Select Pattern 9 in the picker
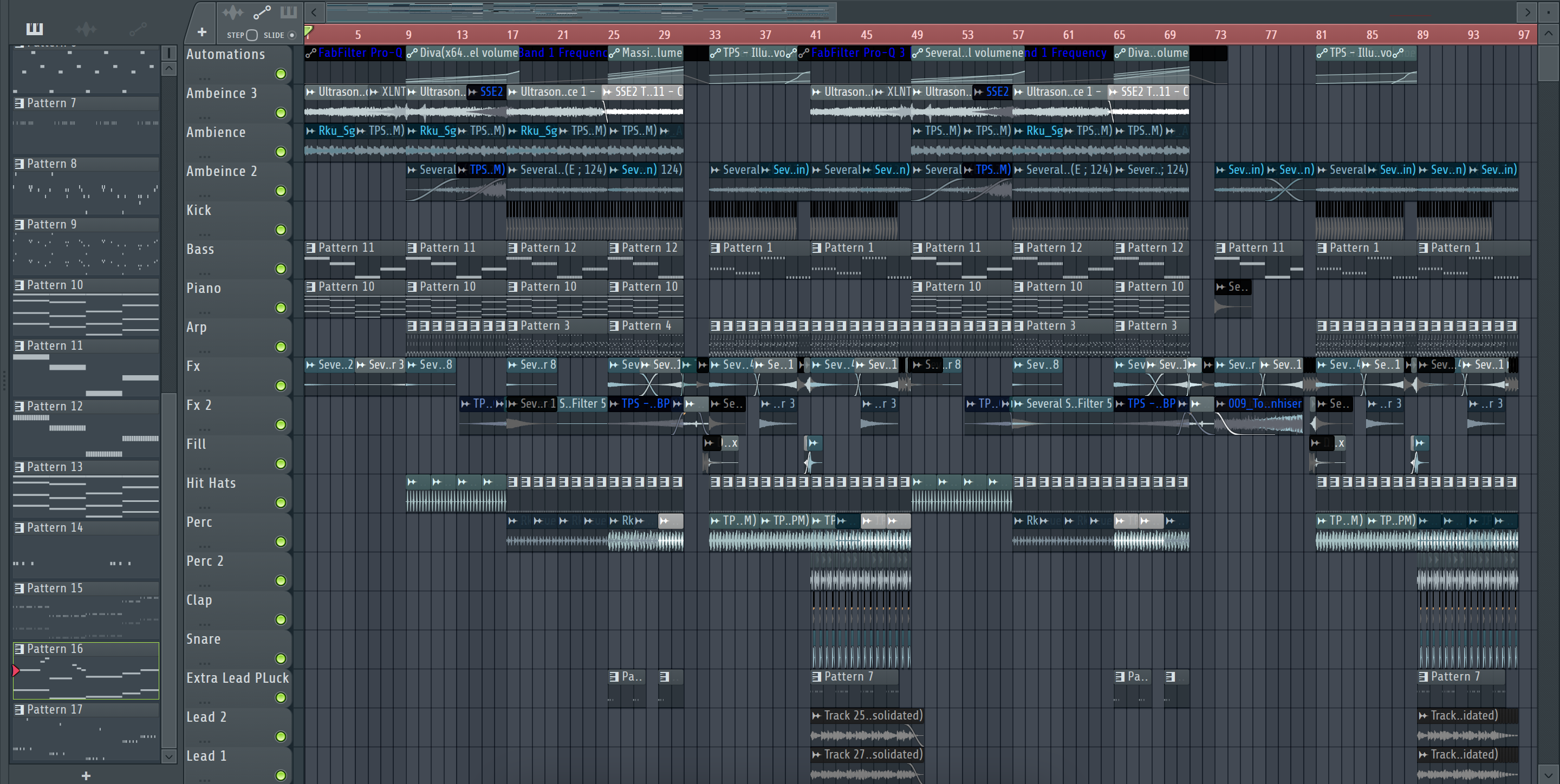The height and width of the screenshot is (784, 1560). [x=86, y=246]
